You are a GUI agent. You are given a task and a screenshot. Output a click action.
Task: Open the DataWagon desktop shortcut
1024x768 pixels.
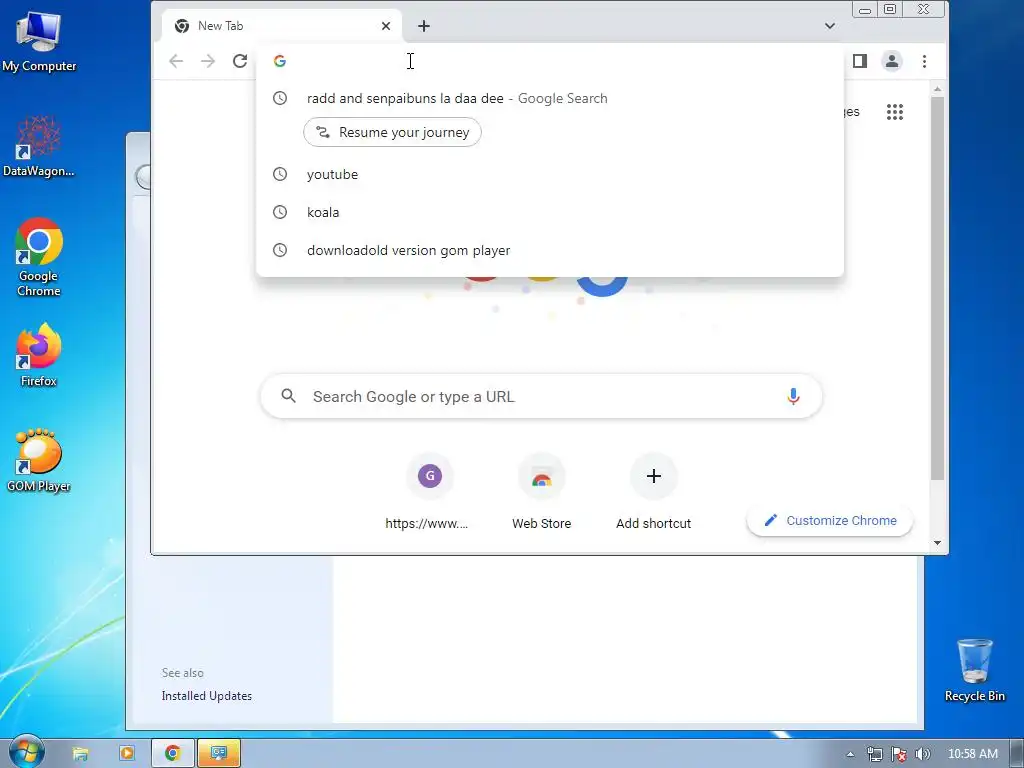[39, 146]
